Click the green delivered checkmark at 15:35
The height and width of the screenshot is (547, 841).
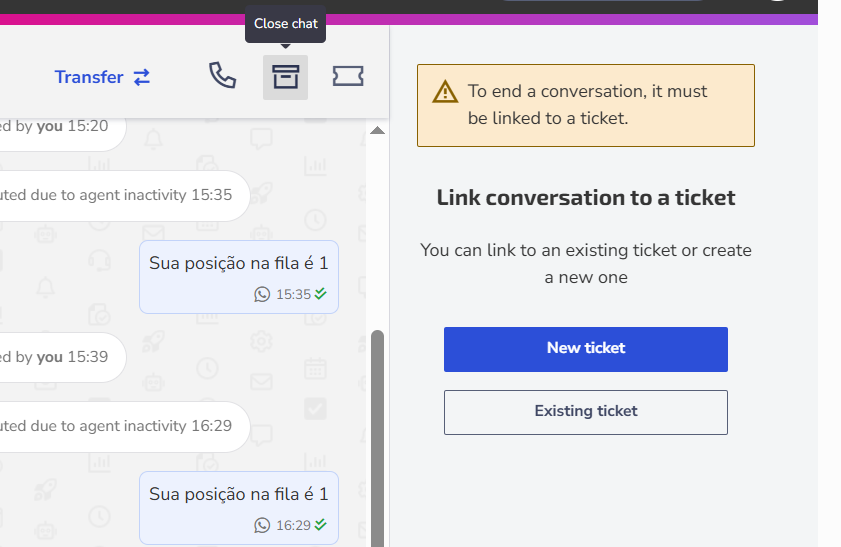click(x=320, y=293)
